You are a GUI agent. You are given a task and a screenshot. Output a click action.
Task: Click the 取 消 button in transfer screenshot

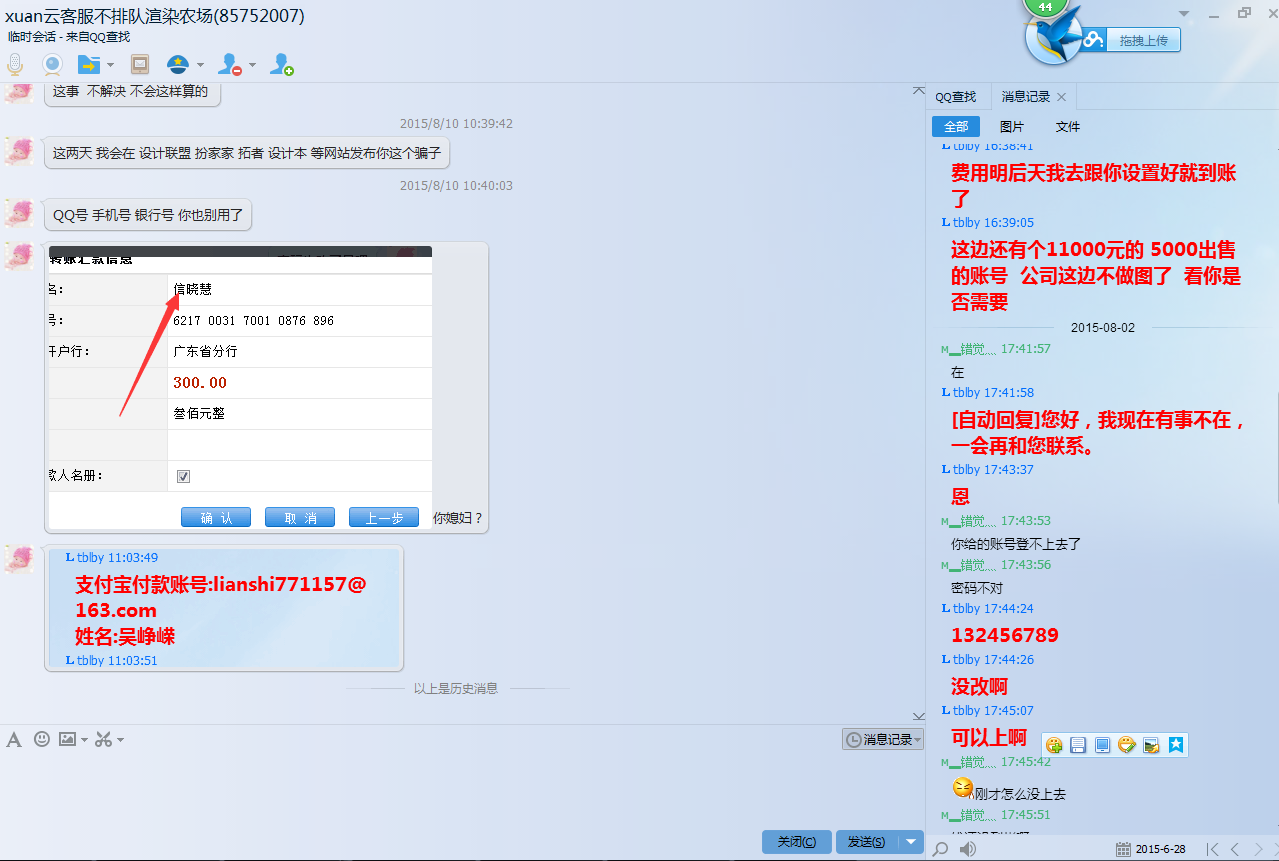point(300,517)
